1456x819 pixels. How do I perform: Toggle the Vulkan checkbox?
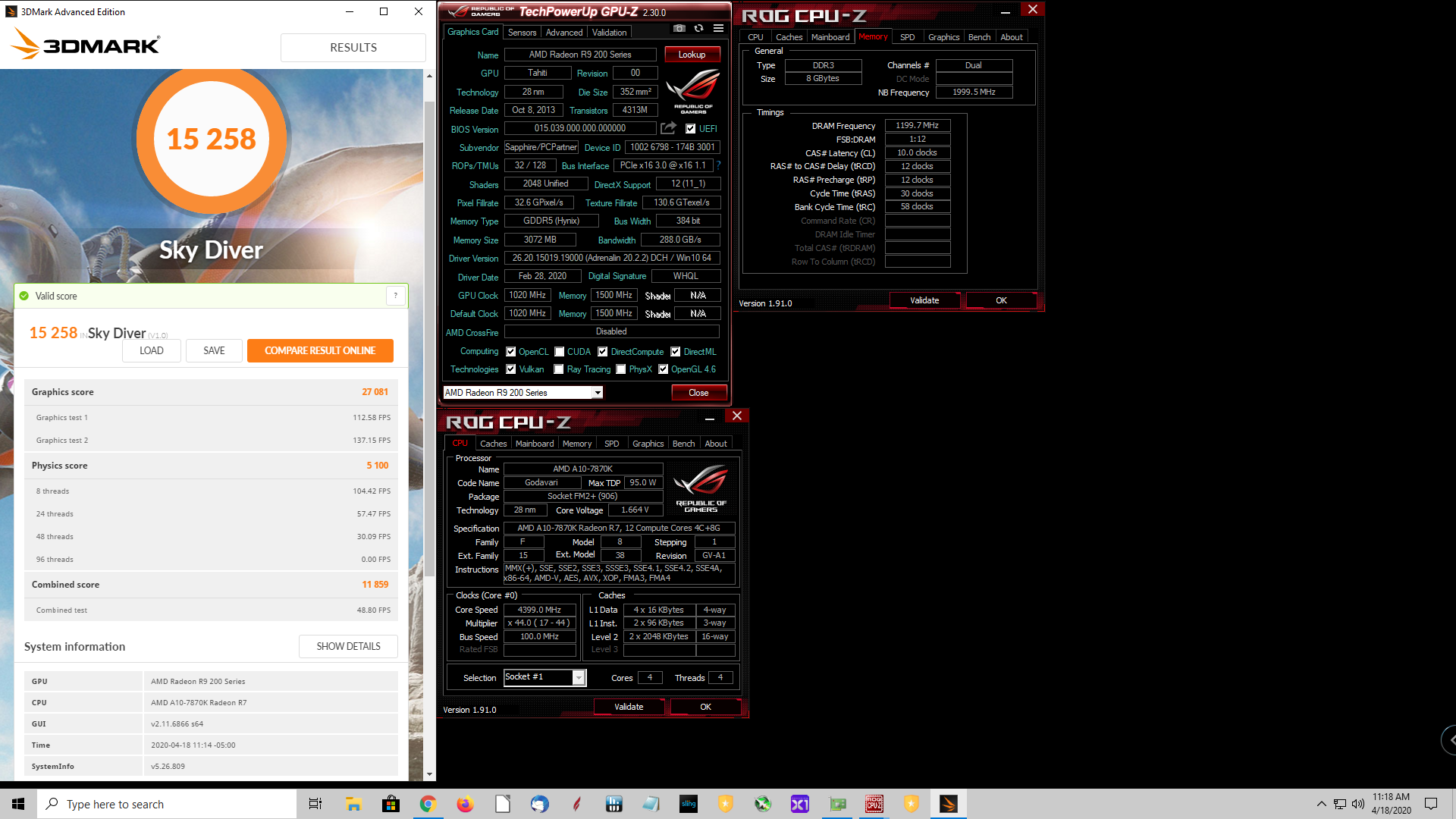tap(510, 369)
